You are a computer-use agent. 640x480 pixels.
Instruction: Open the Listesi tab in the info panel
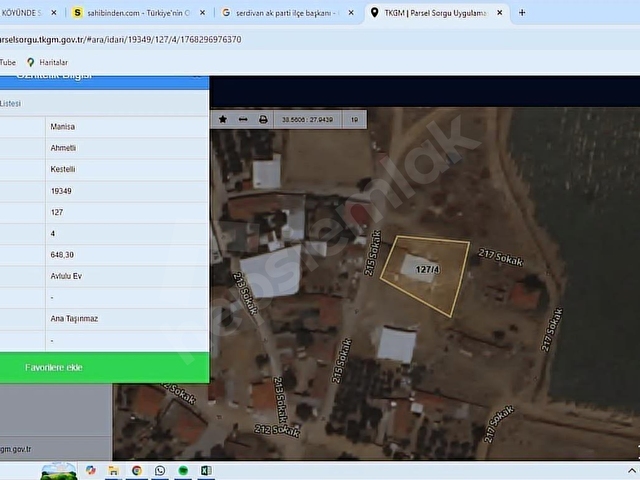pyautogui.click(x=10, y=104)
